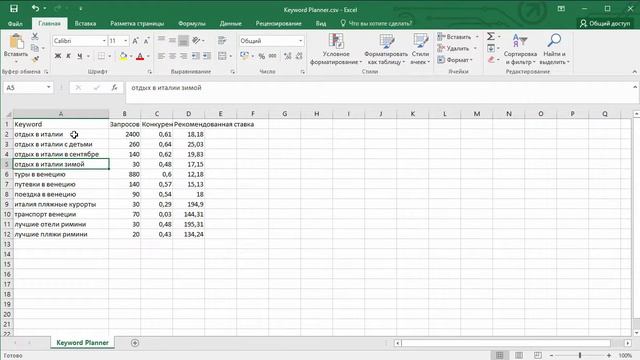Open the Общий number format dropdown

click(301, 41)
